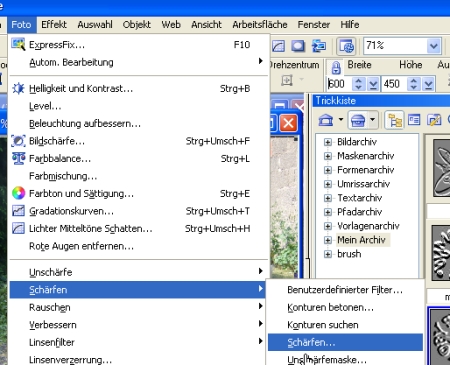Click the Trickkiste thumbnail view icon

414,120
